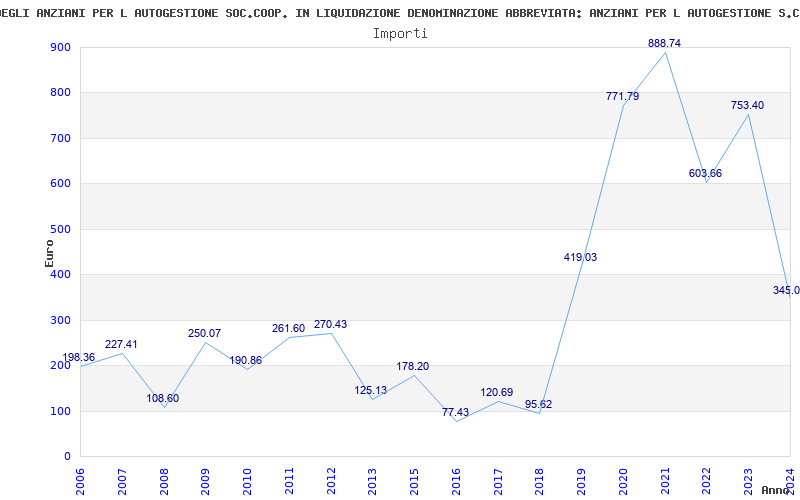Image resolution: width=800 pixels, height=500 pixels.
Task: Select the 2022 x-axis year label
Action: [x=707, y=482]
